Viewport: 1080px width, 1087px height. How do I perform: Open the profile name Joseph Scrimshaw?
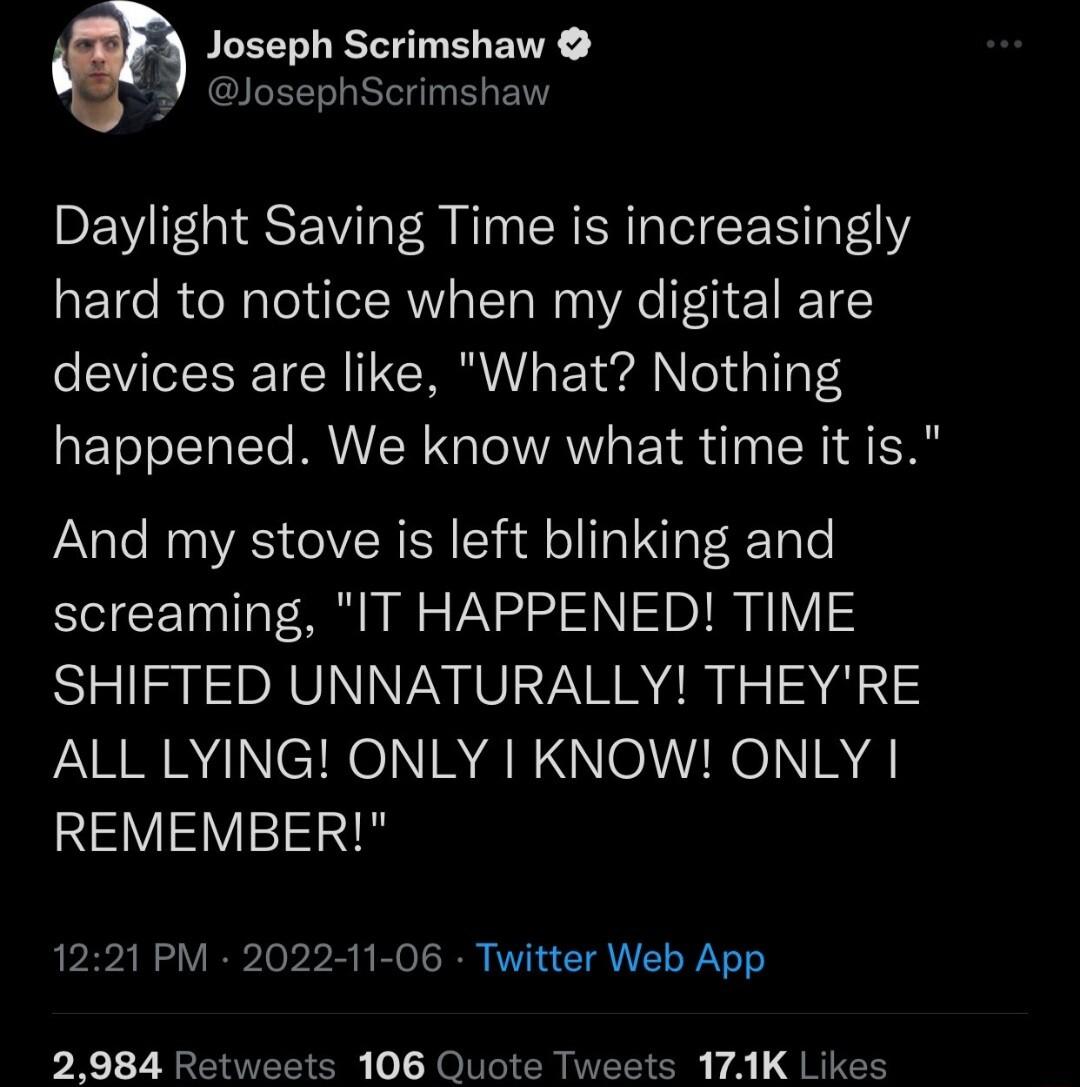(x=375, y=43)
